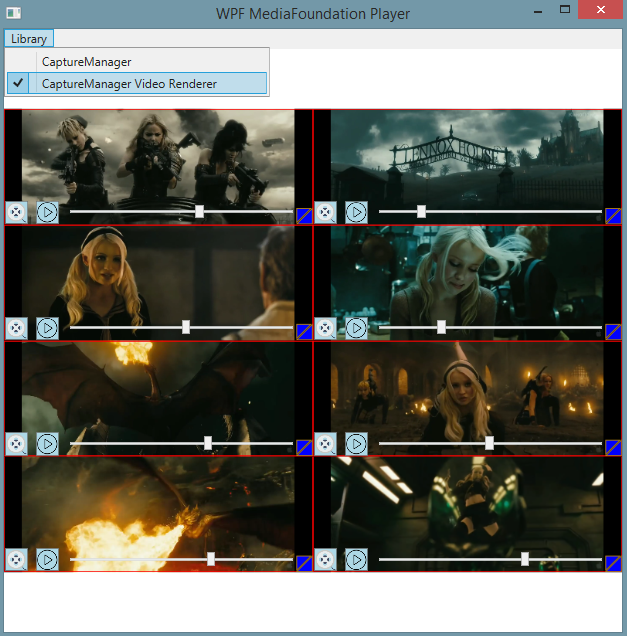The height and width of the screenshot is (636, 627).
Task: Minimize the WPF MediaFoundation Player window
Action: point(538,11)
